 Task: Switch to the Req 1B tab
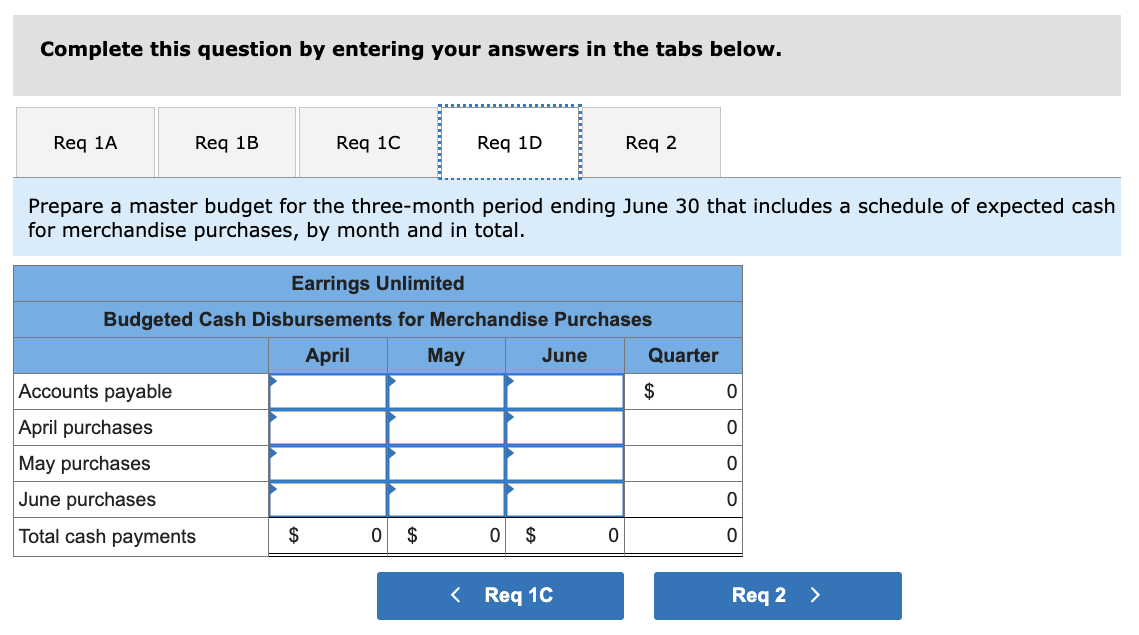(227, 143)
